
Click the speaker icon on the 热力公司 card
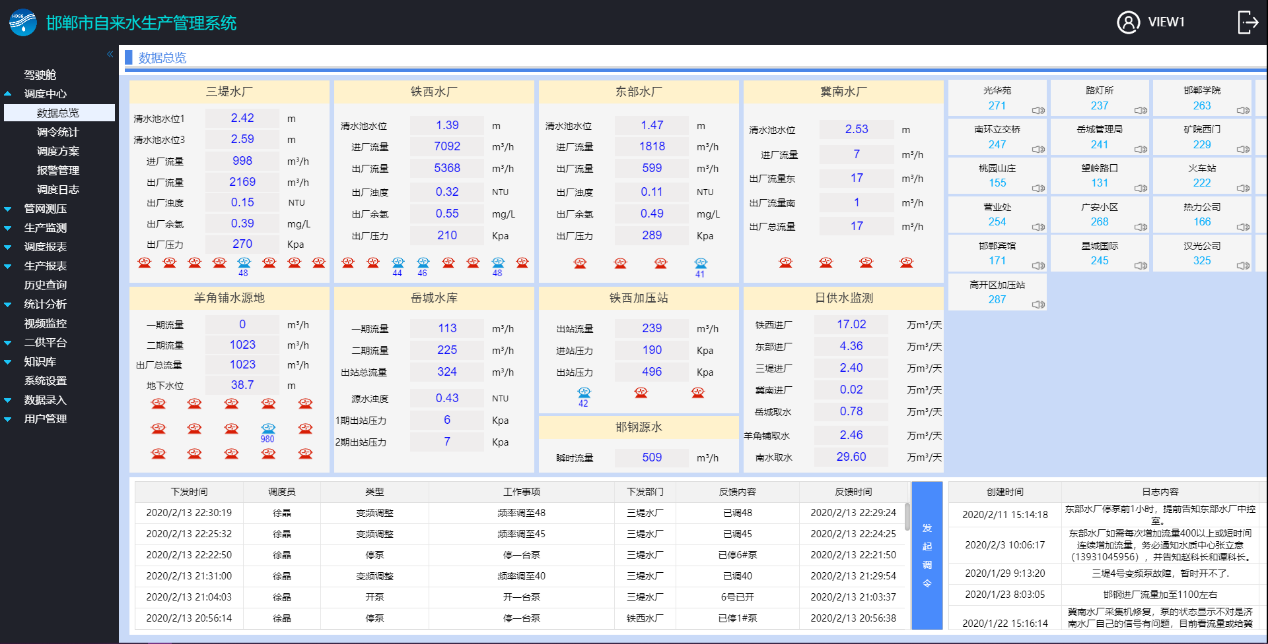tap(1243, 227)
